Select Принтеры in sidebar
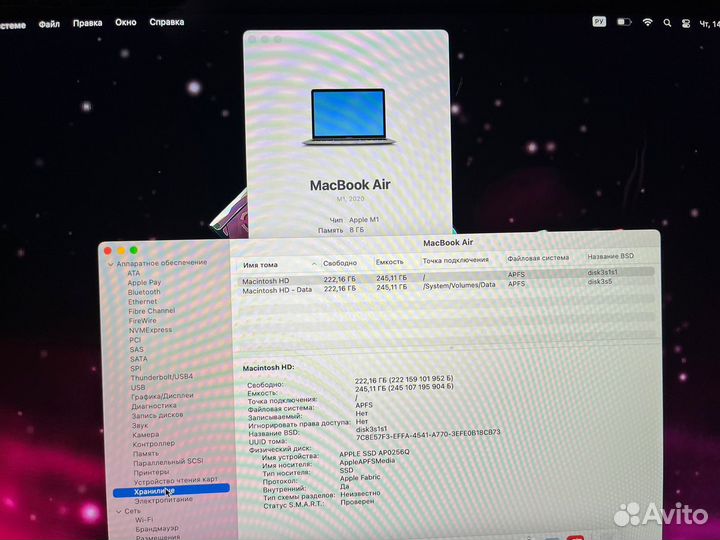720x540 pixels. [151, 472]
